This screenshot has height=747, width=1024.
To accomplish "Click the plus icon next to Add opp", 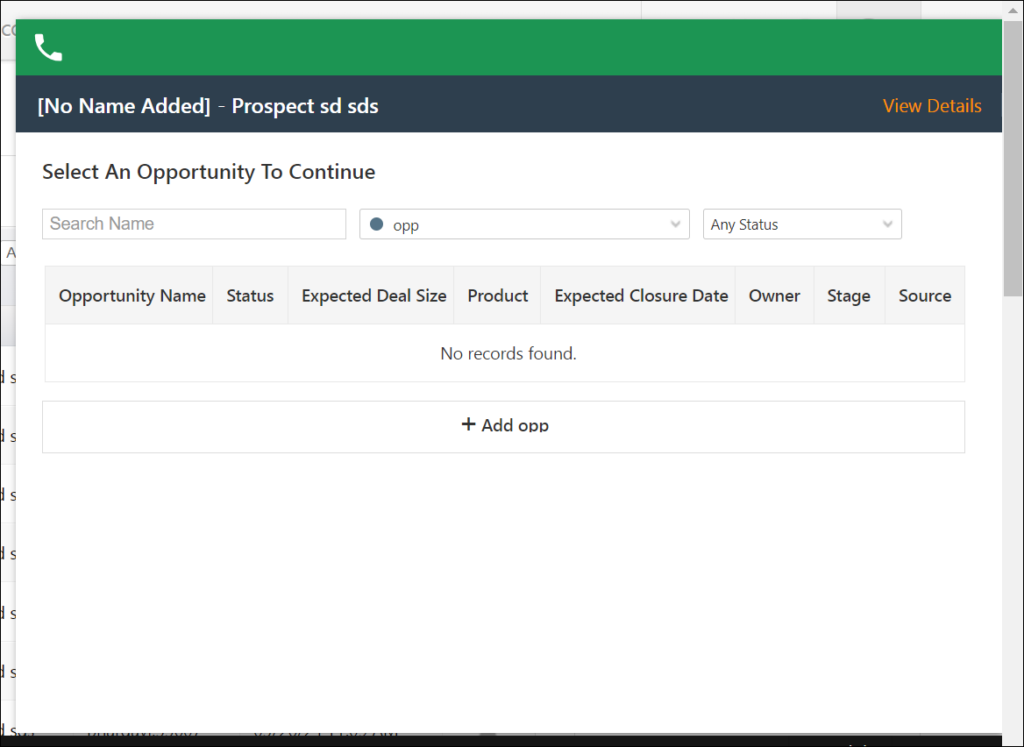I will (468, 425).
